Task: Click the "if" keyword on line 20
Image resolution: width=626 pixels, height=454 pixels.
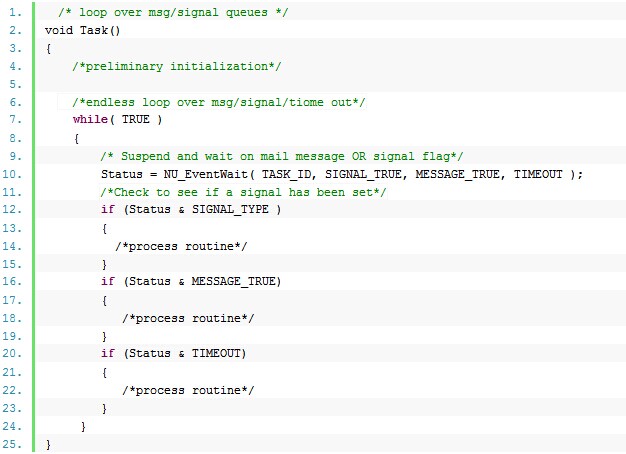Action: click(108, 353)
